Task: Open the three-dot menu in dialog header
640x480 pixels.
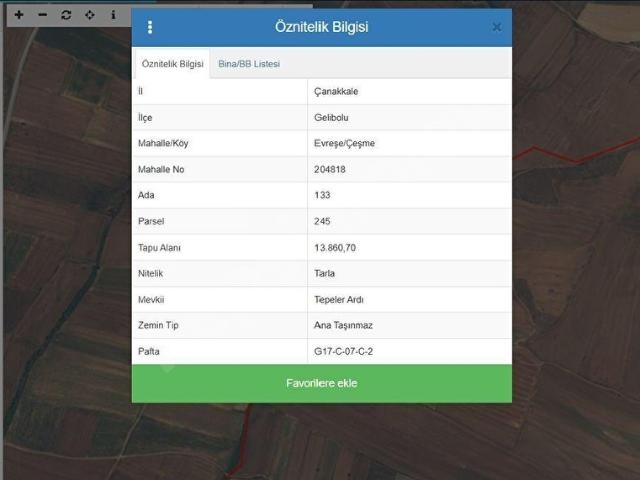Action: pos(150,27)
